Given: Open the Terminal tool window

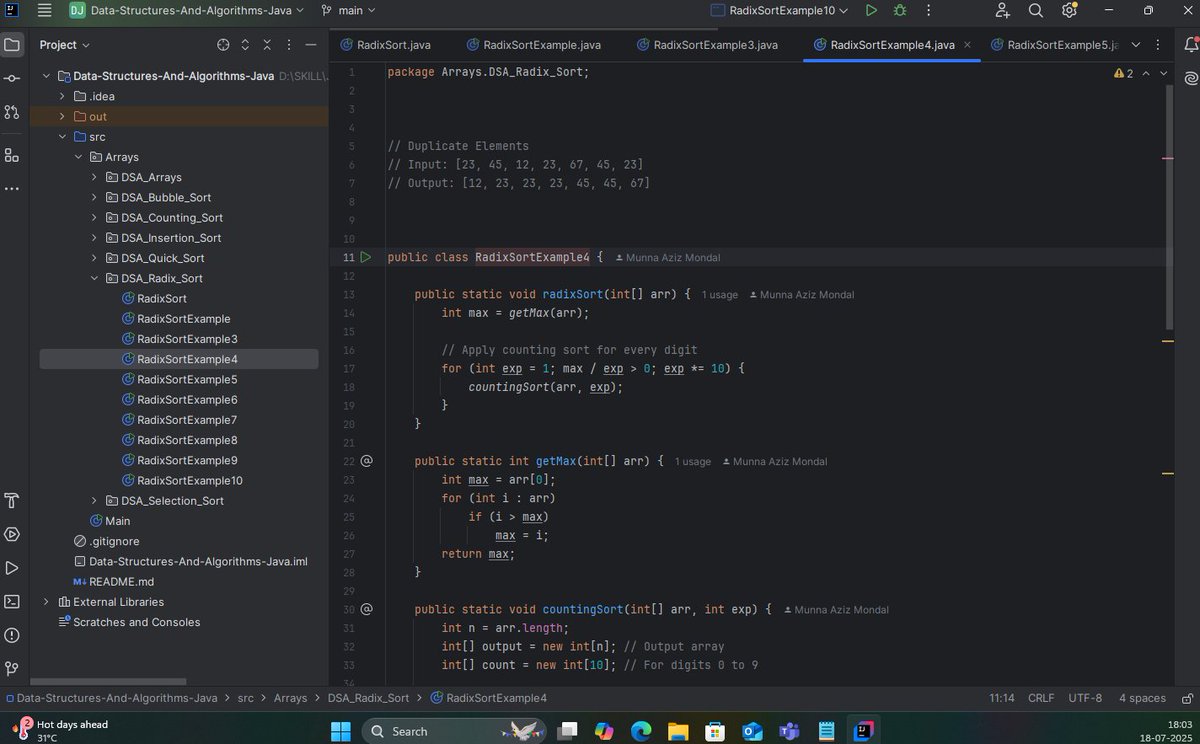Looking at the screenshot, I should tap(12, 601).
